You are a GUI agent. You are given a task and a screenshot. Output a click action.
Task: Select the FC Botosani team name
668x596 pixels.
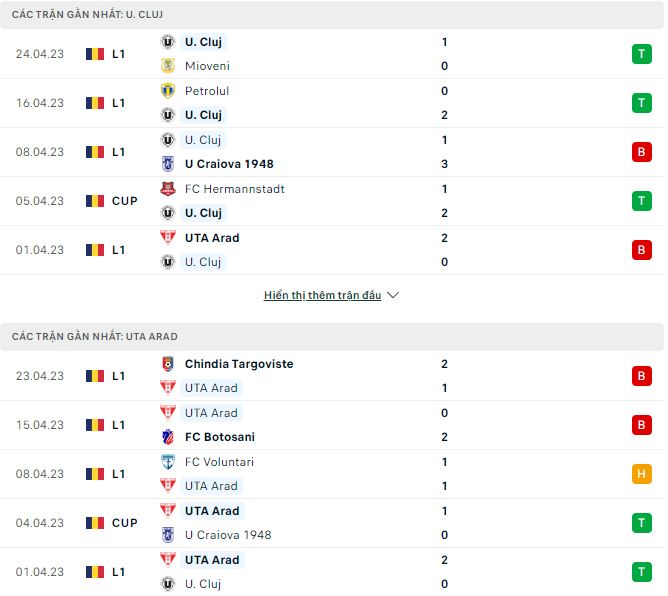(219, 437)
